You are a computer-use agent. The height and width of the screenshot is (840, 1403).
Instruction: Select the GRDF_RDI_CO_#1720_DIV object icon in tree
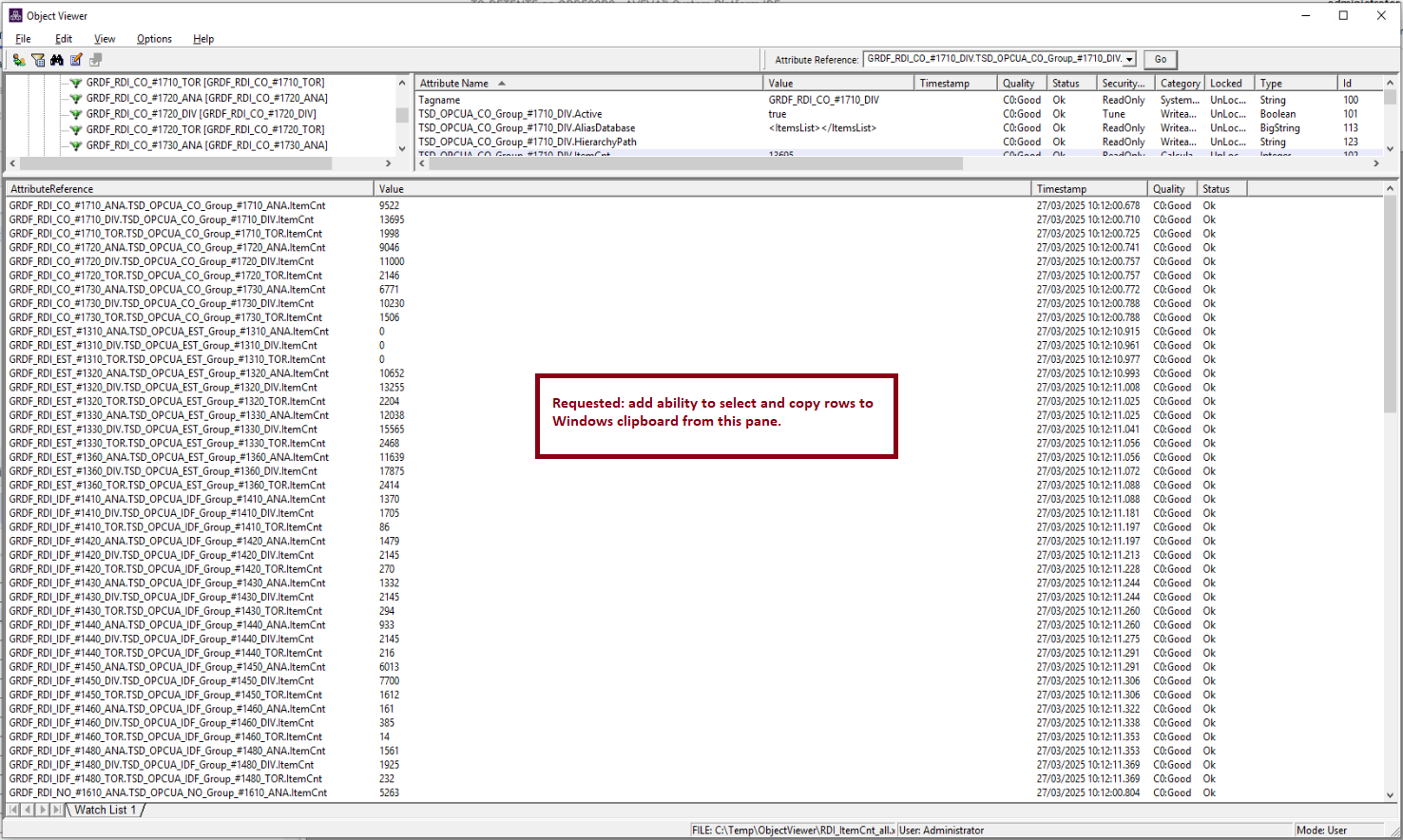point(75,114)
